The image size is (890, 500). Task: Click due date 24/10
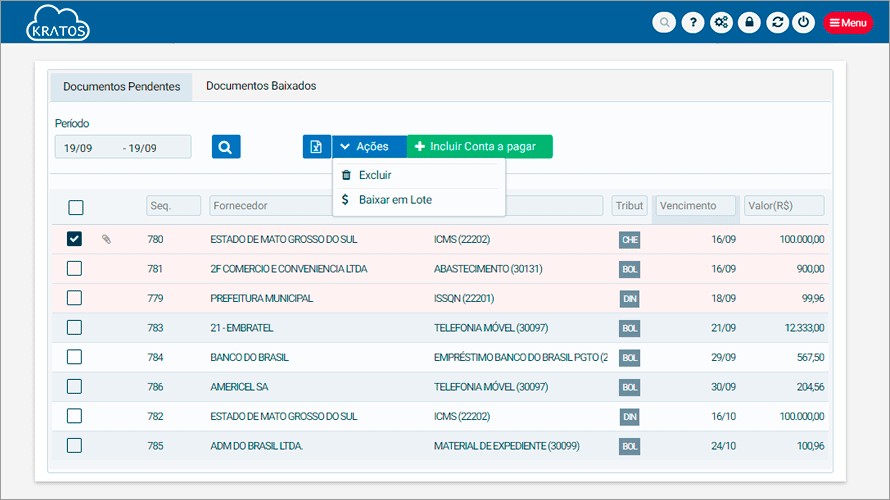click(723, 446)
